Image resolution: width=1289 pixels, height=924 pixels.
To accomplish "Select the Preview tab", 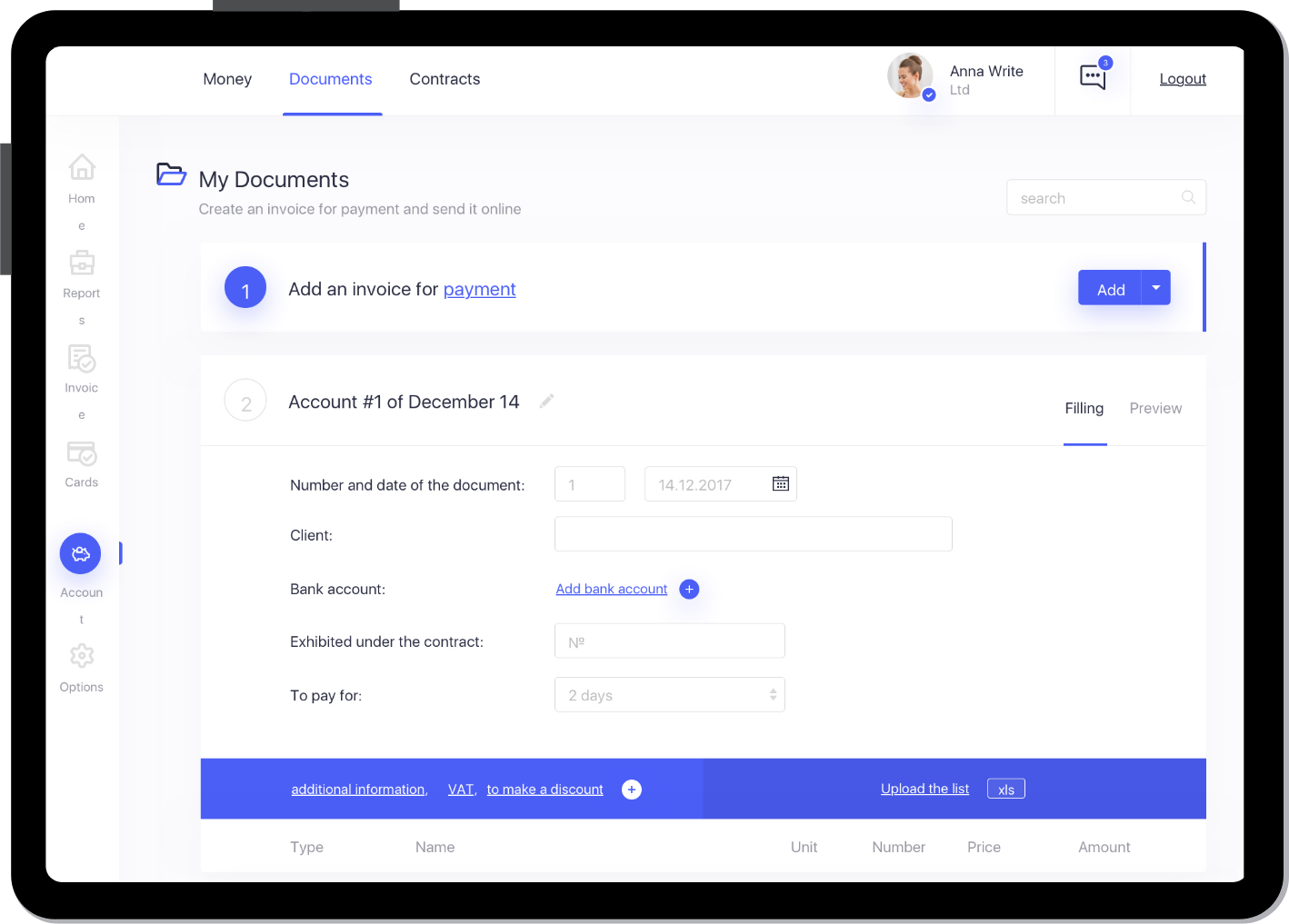I will click(x=1155, y=409).
